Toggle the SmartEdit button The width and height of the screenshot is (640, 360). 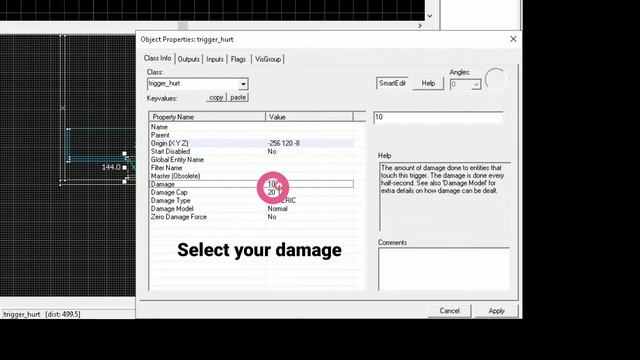coord(392,83)
